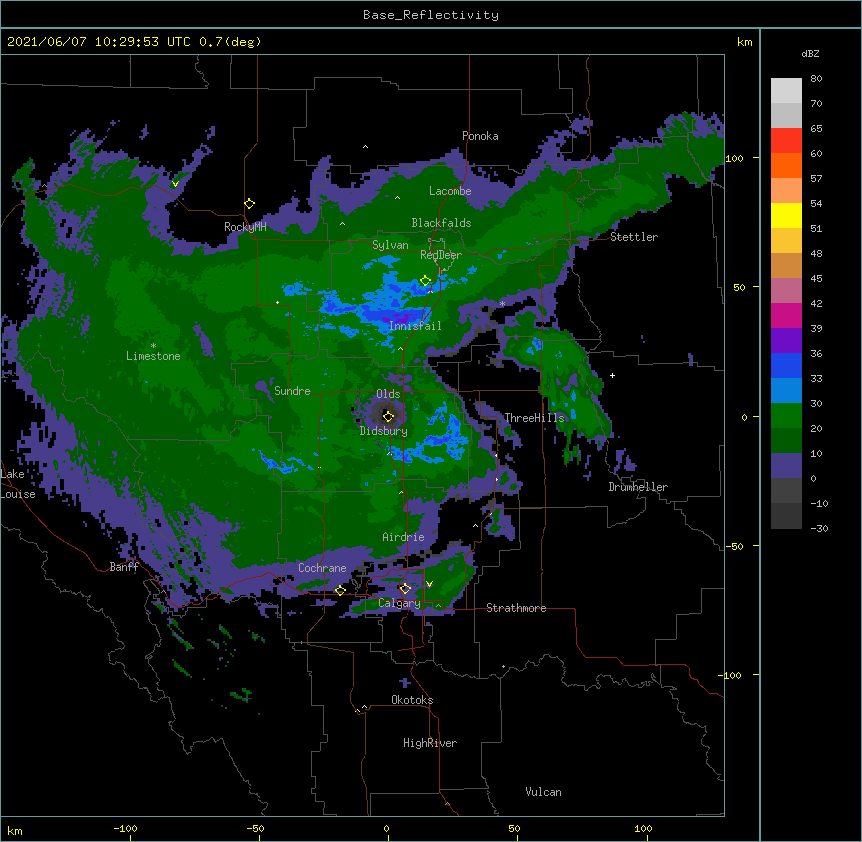Image resolution: width=862 pixels, height=842 pixels.
Task: Click the Innisfail city label
Action: 415,326
